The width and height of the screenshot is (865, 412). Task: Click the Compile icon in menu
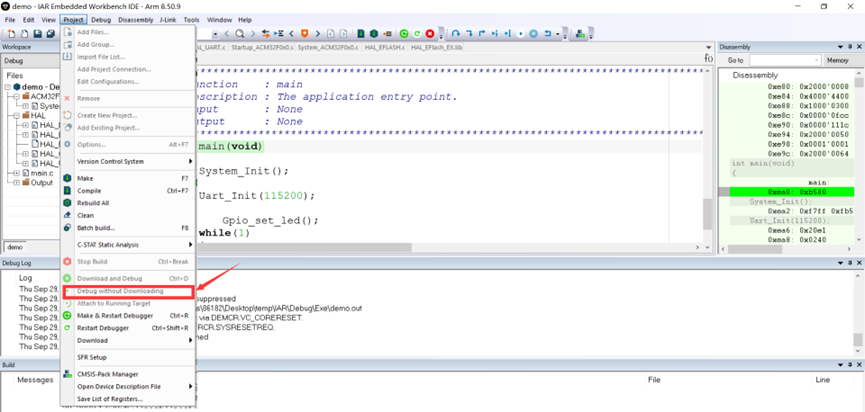68,190
